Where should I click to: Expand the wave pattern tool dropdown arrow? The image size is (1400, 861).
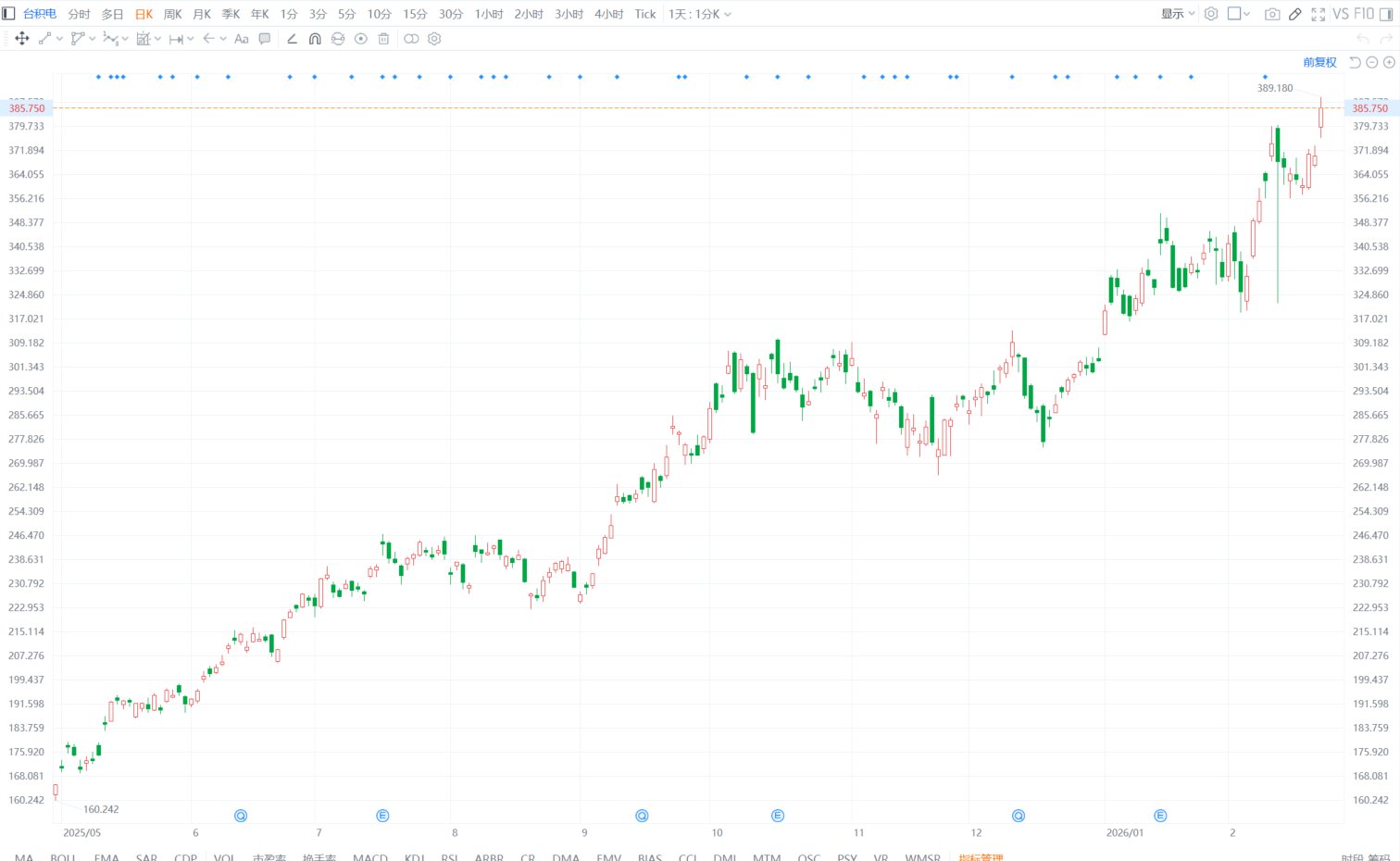[125, 39]
